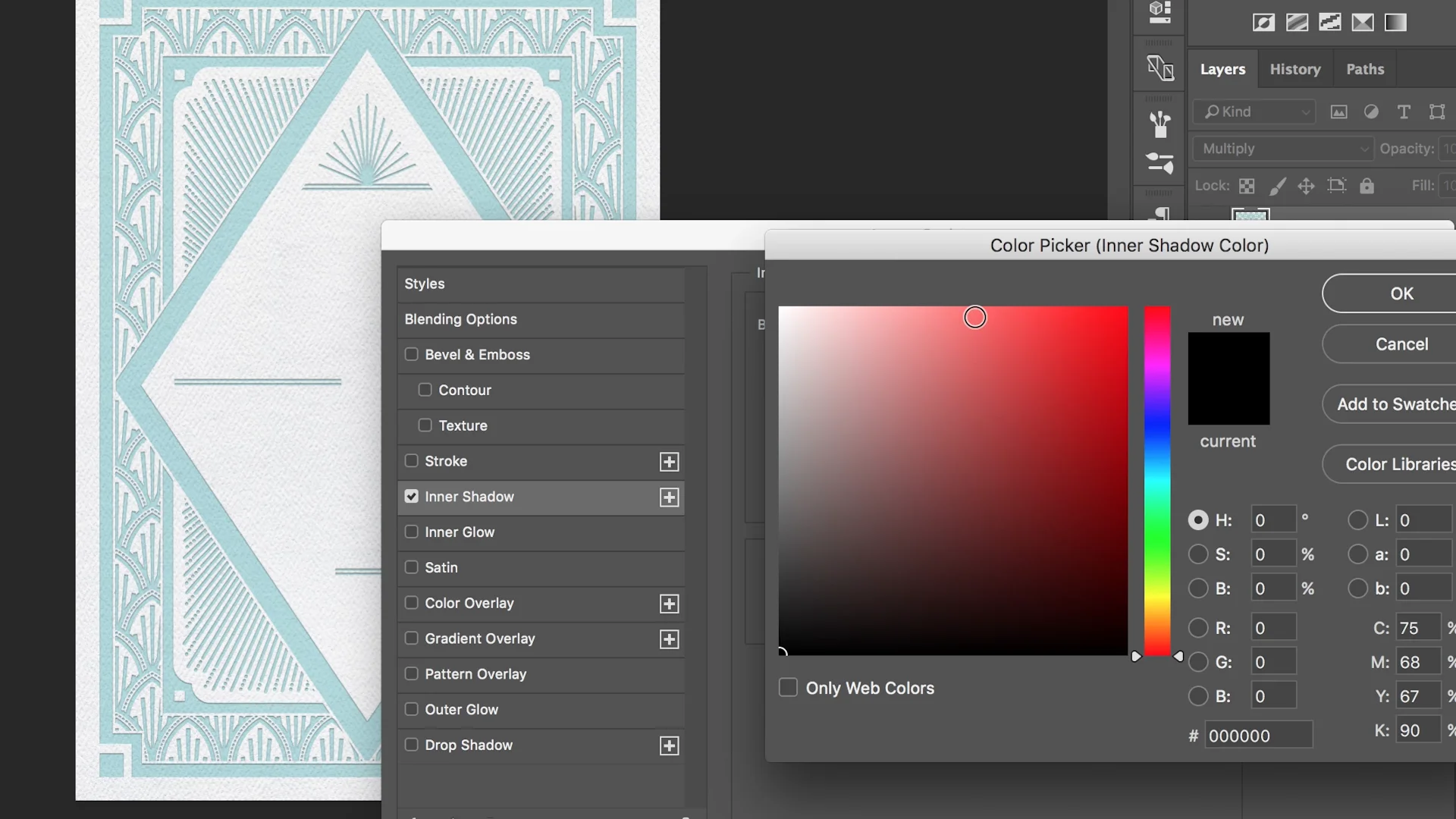Viewport: 1456px width, 819px height.
Task: Switch to the History tab
Action: click(1294, 69)
